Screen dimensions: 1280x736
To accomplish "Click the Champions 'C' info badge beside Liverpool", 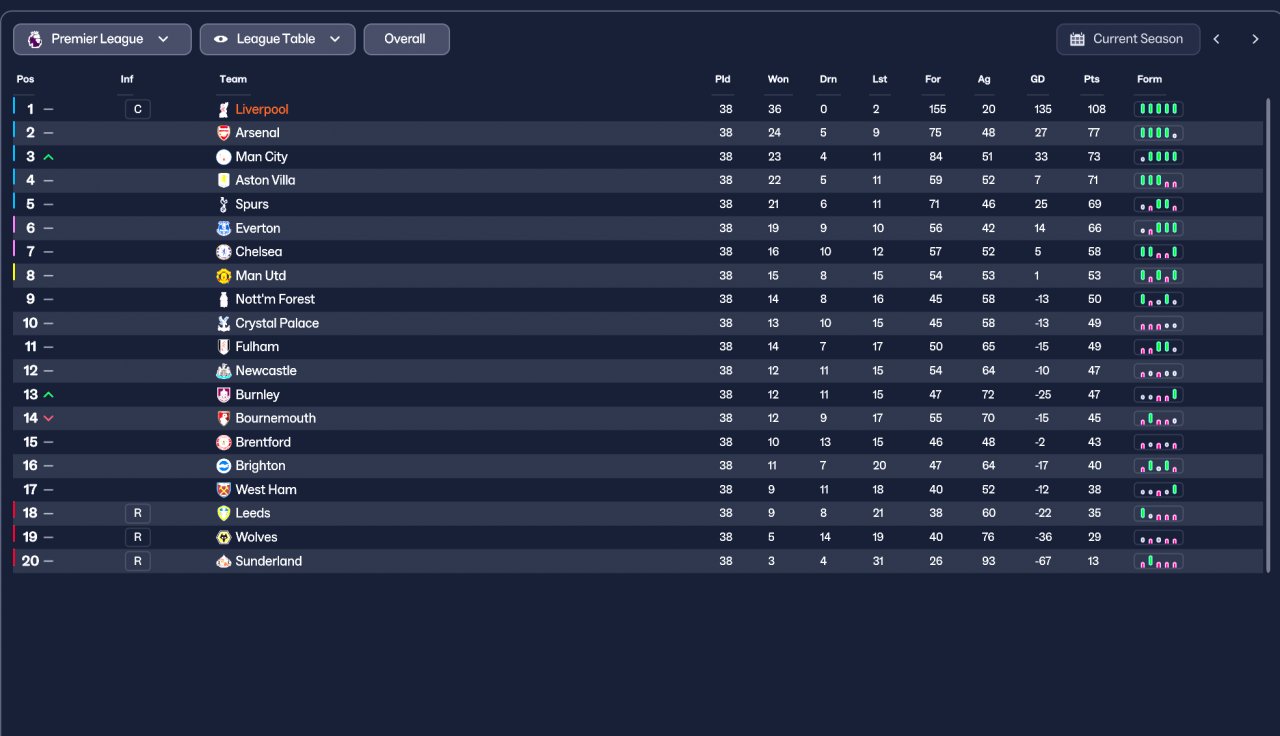I will point(138,109).
